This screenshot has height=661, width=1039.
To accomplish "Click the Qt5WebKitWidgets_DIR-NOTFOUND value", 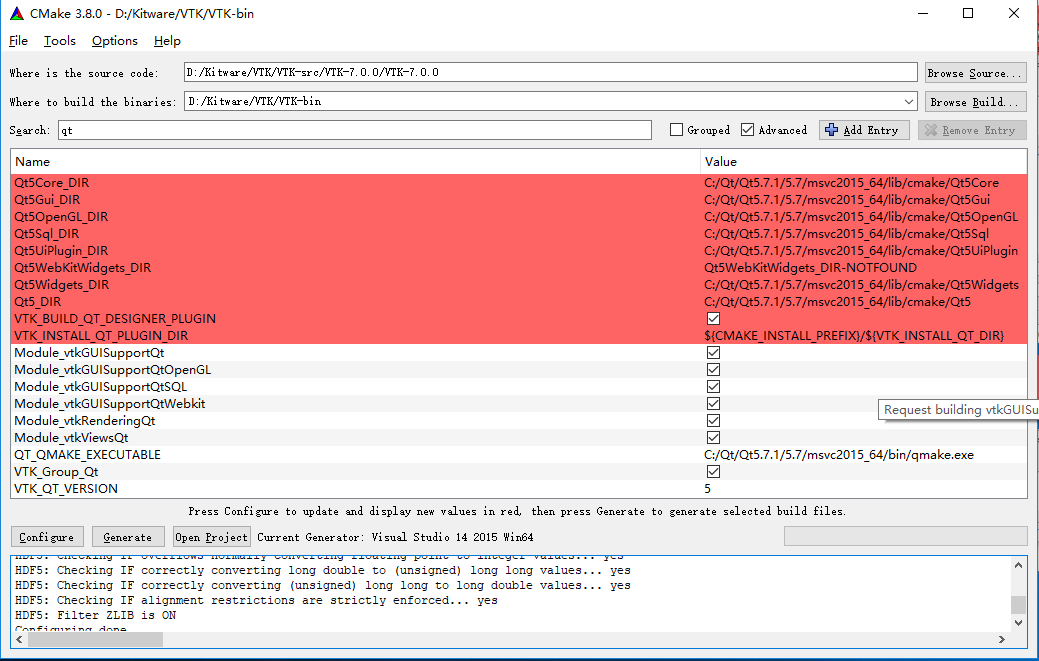I will click(810, 268).
